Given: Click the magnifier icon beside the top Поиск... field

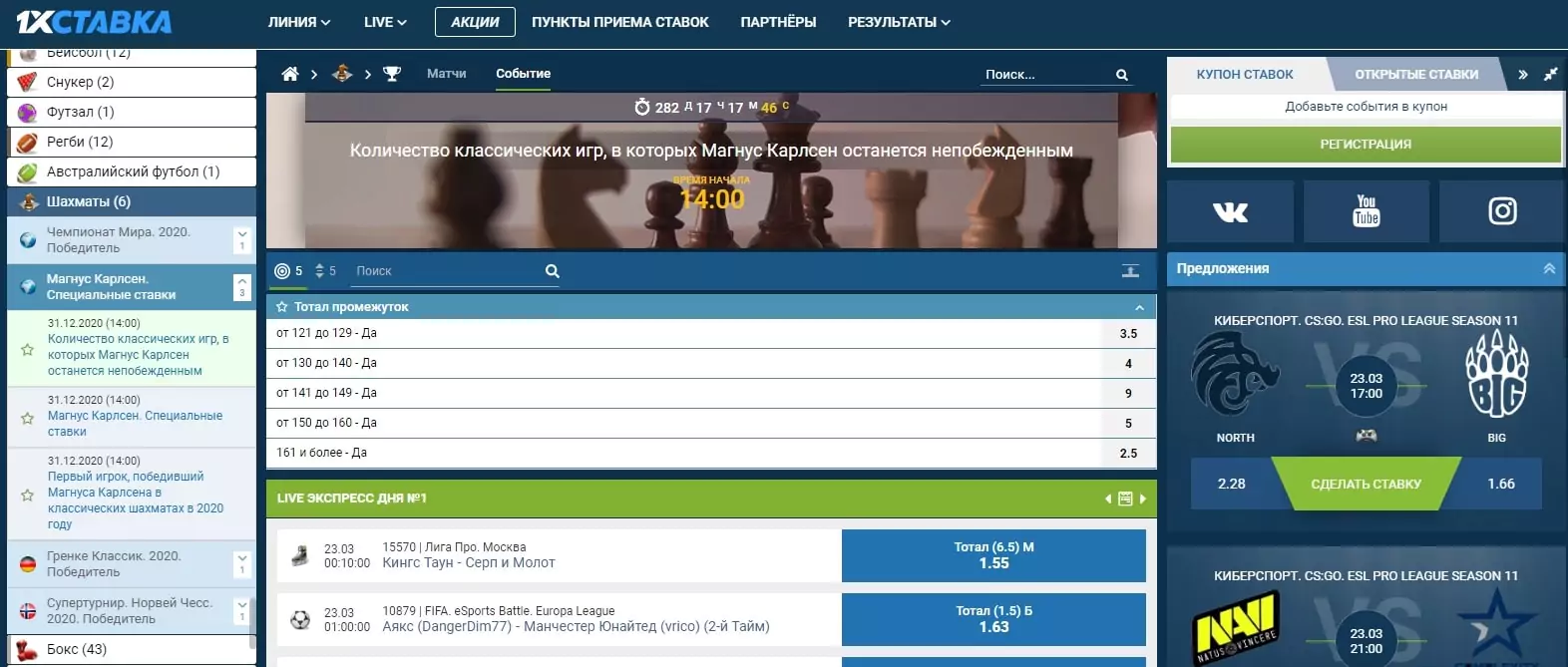Looking at the screenshot, I should pyautogui.click(x=1122, y=75).
